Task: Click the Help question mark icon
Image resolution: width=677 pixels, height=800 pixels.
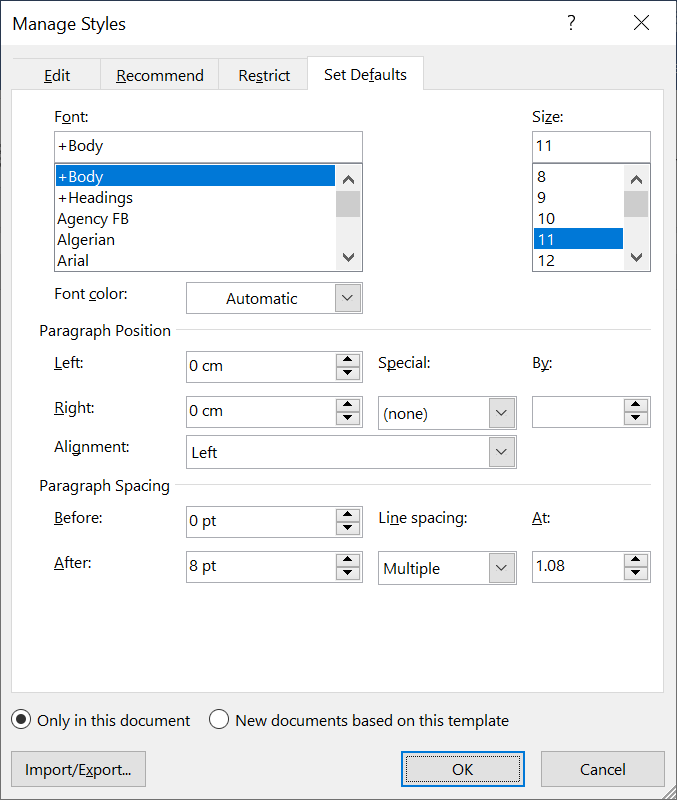Action: 571,23
